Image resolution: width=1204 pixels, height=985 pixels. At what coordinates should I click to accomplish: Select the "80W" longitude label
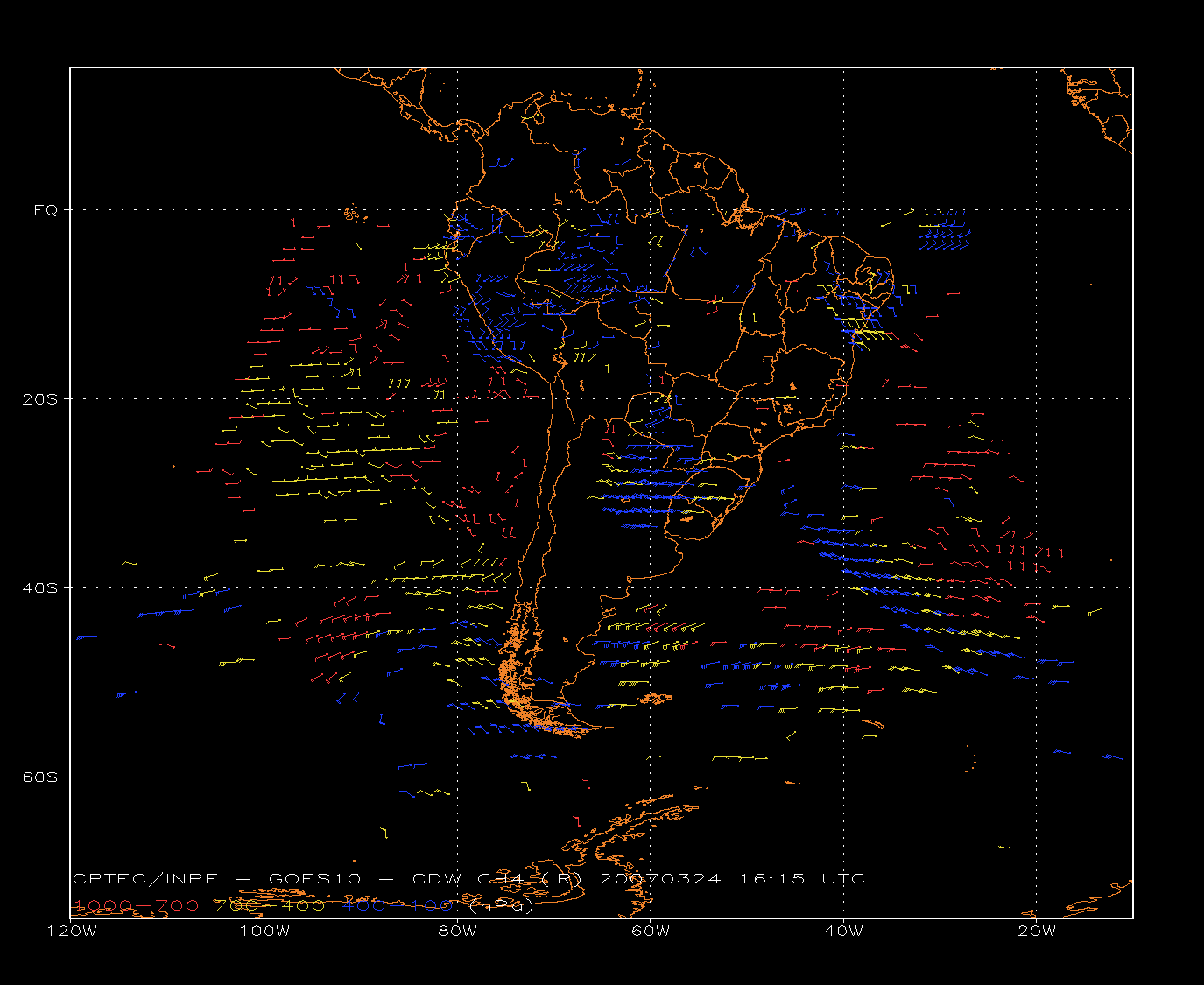[457, 931]
